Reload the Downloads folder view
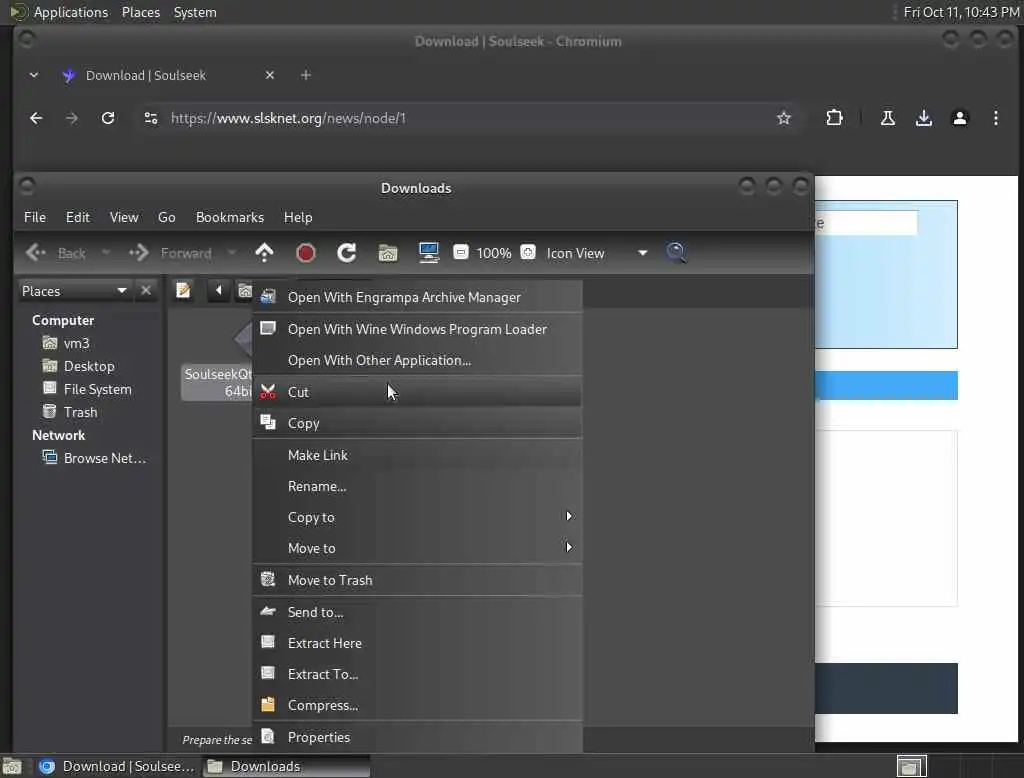 (346, 253)
